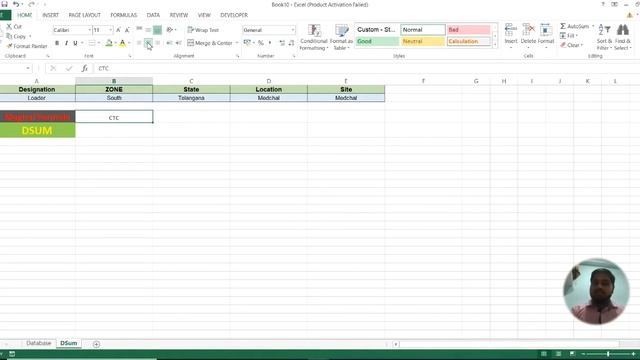Apply the Normal cell style
The image size is (640, 360).
coord(422,30)
